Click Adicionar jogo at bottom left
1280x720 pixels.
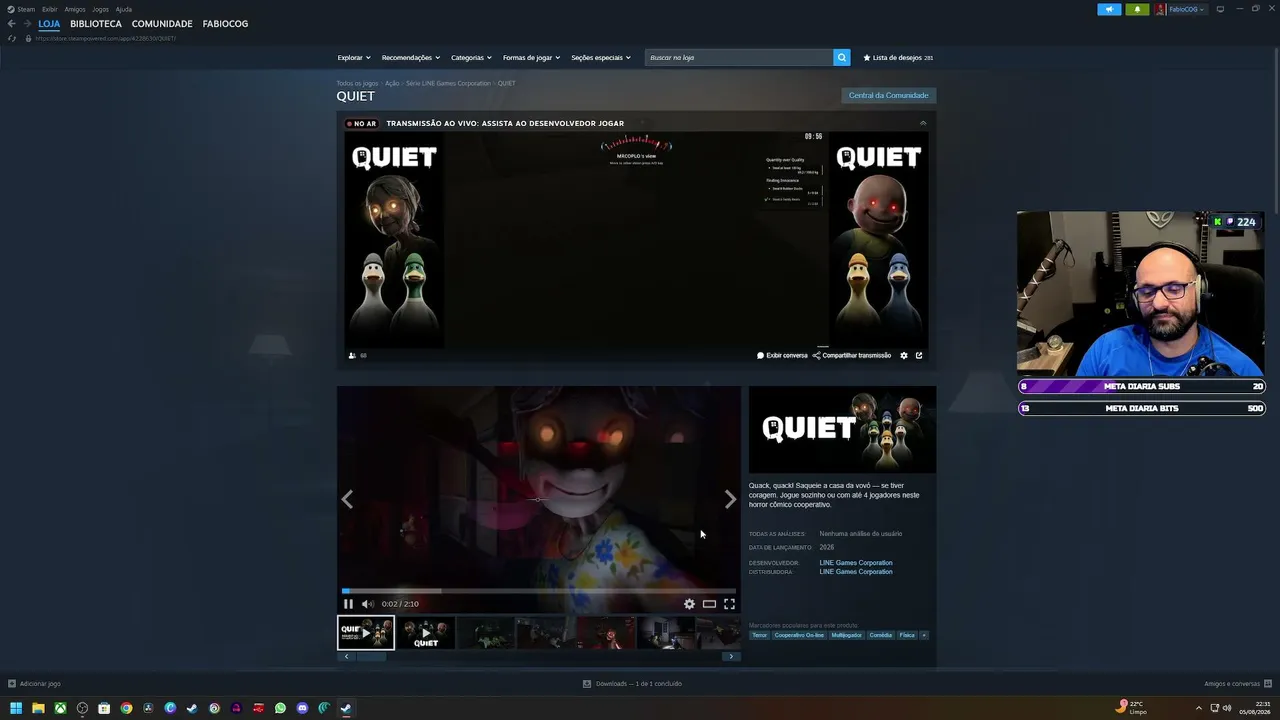tap(34, 684)
